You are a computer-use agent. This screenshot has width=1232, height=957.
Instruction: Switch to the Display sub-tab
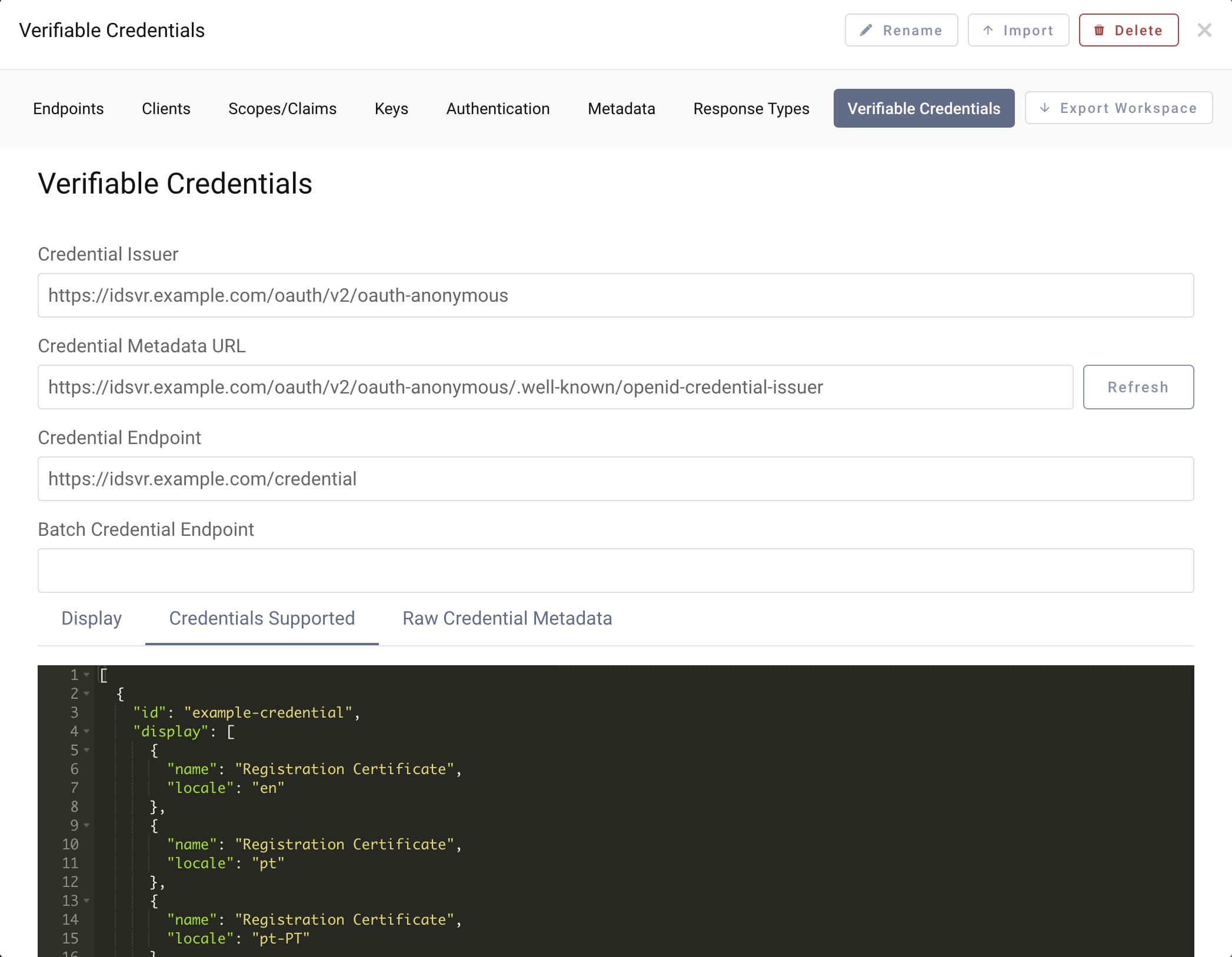click(x=91, y=618)
